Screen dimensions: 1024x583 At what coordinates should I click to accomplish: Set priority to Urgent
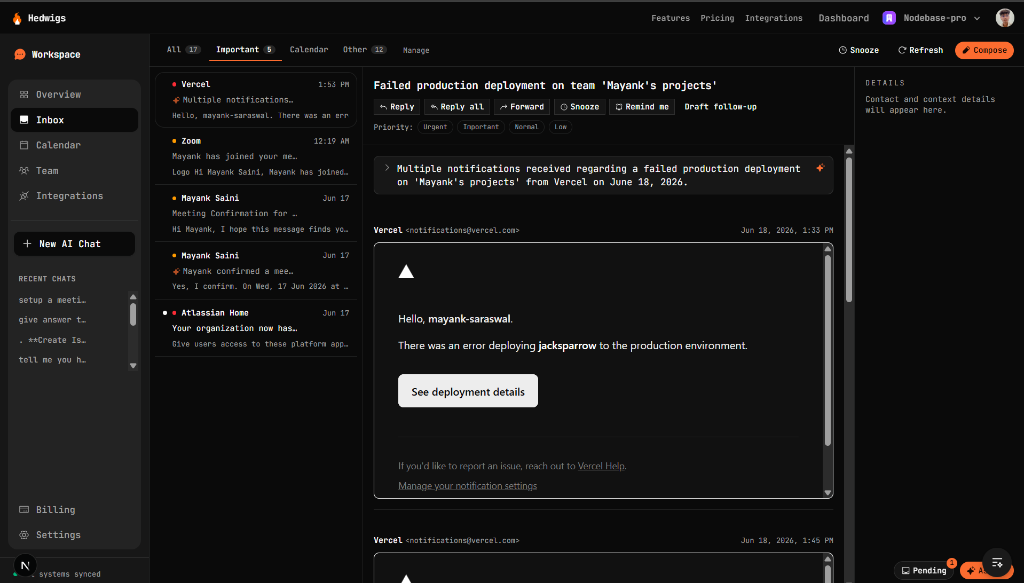tap(435, 127)
